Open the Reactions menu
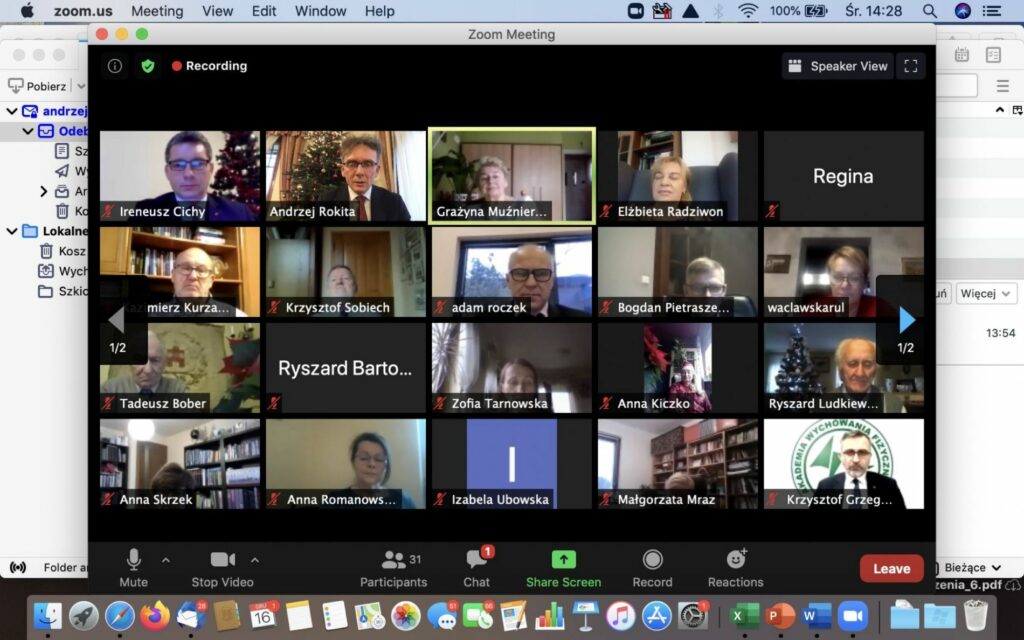Screen dimensions: 1024x640 [735, 568]
